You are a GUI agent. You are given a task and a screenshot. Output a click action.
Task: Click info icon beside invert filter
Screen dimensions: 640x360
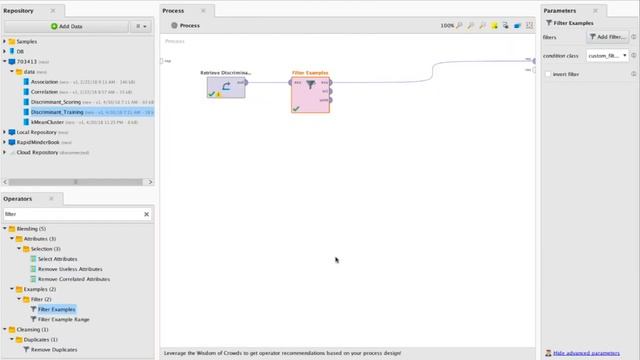pos(633,74)
